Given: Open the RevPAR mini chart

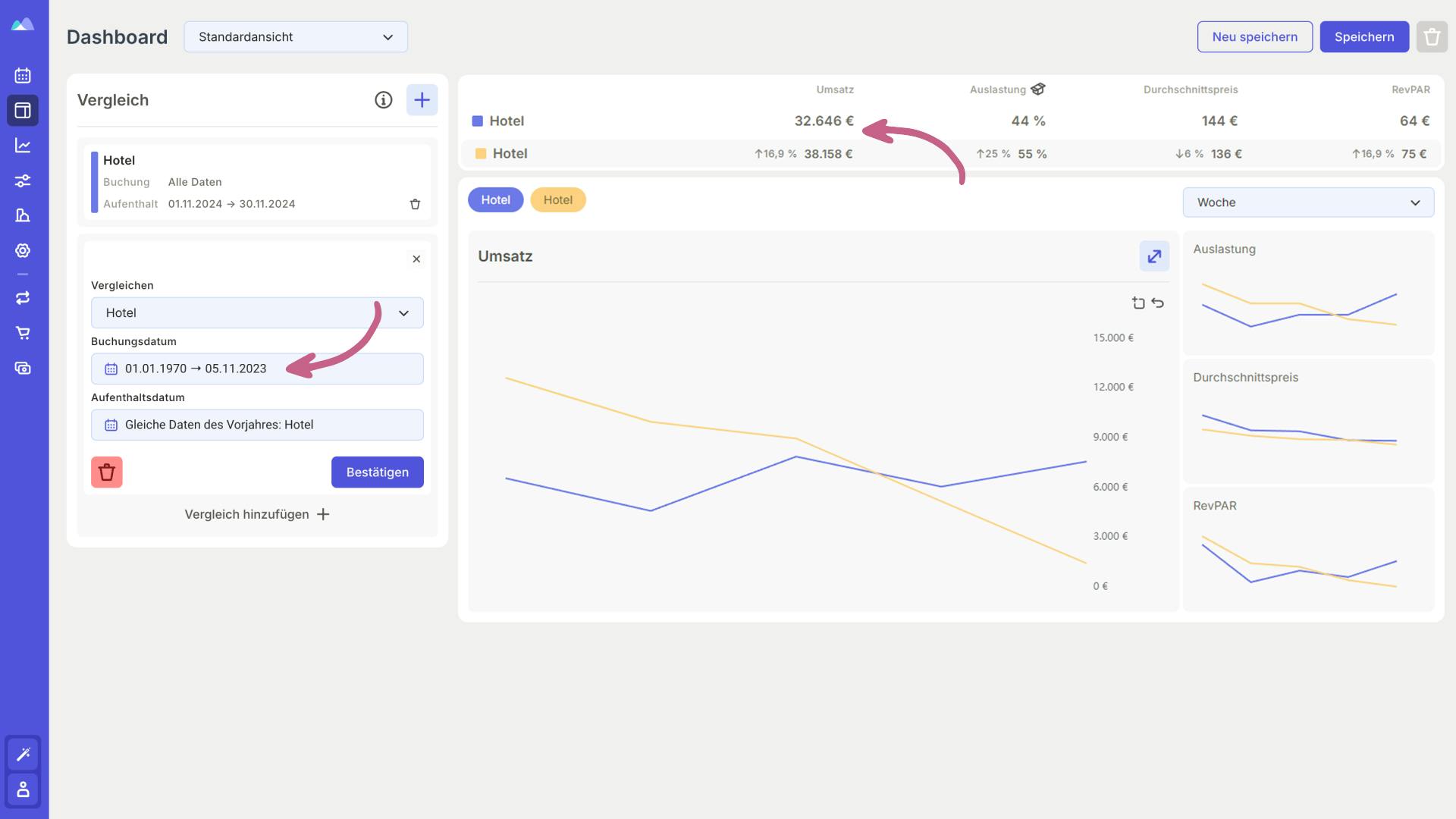Looking at the screenshot, I should click(x=1308, y=550).
